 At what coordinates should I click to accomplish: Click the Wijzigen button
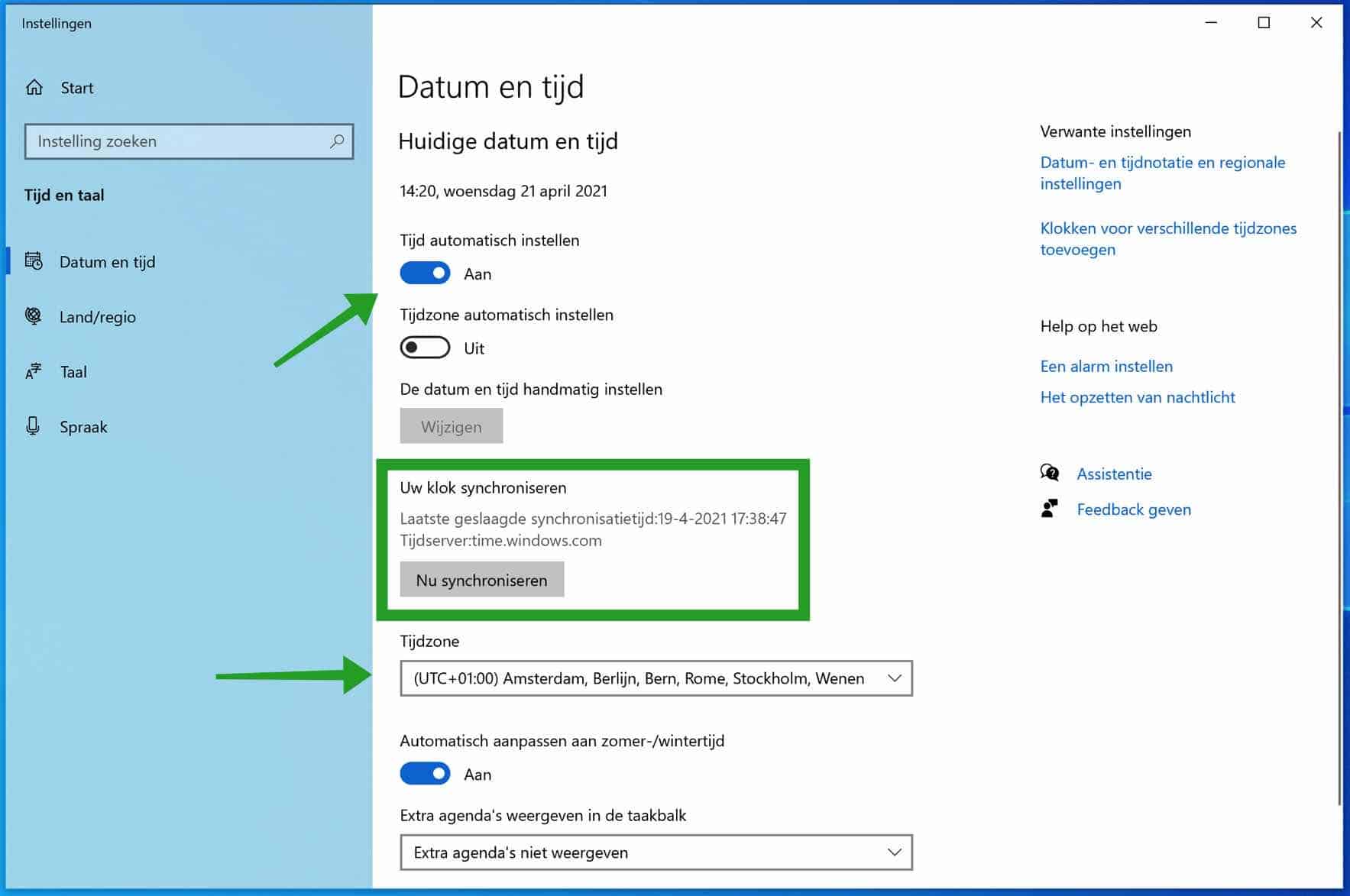[x=452, y=426]
